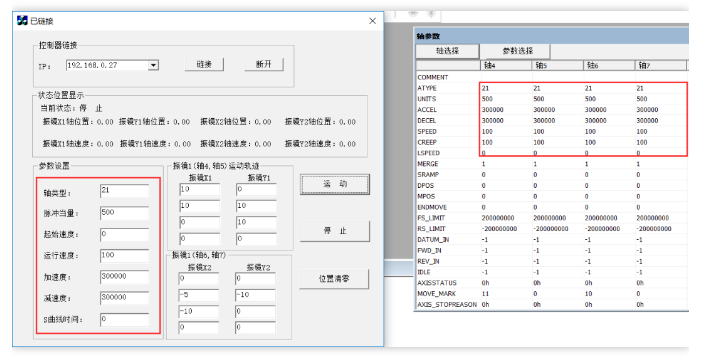
Task: Click the ACCEL value for 轴6
Action: click(596, 110)
